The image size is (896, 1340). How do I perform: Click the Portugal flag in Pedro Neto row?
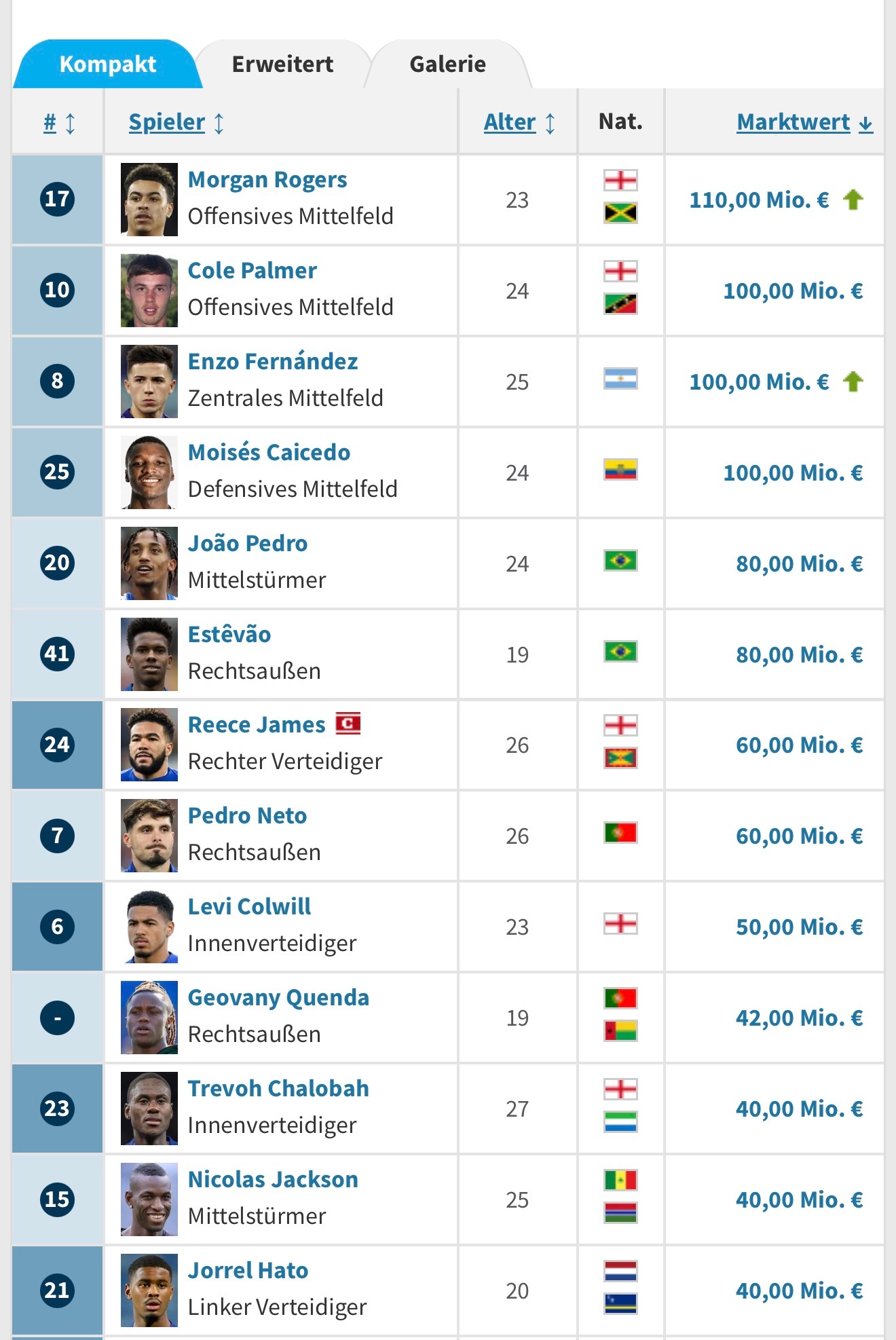coord(620,832)
